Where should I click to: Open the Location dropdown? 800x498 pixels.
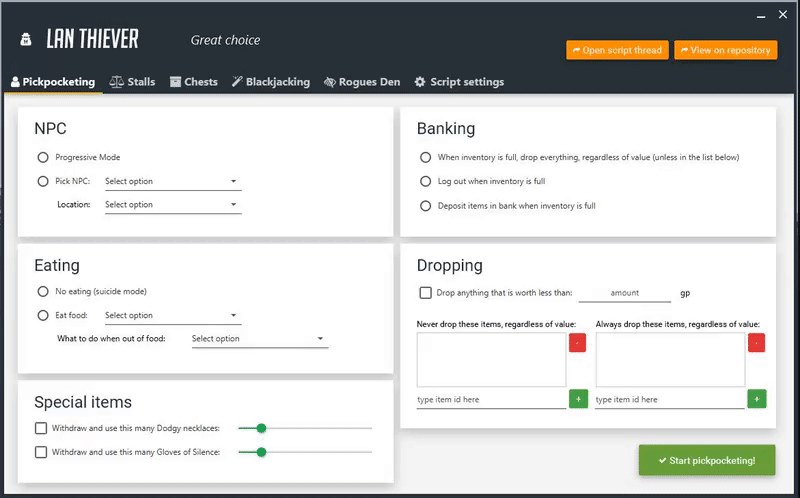click(173, 205)
